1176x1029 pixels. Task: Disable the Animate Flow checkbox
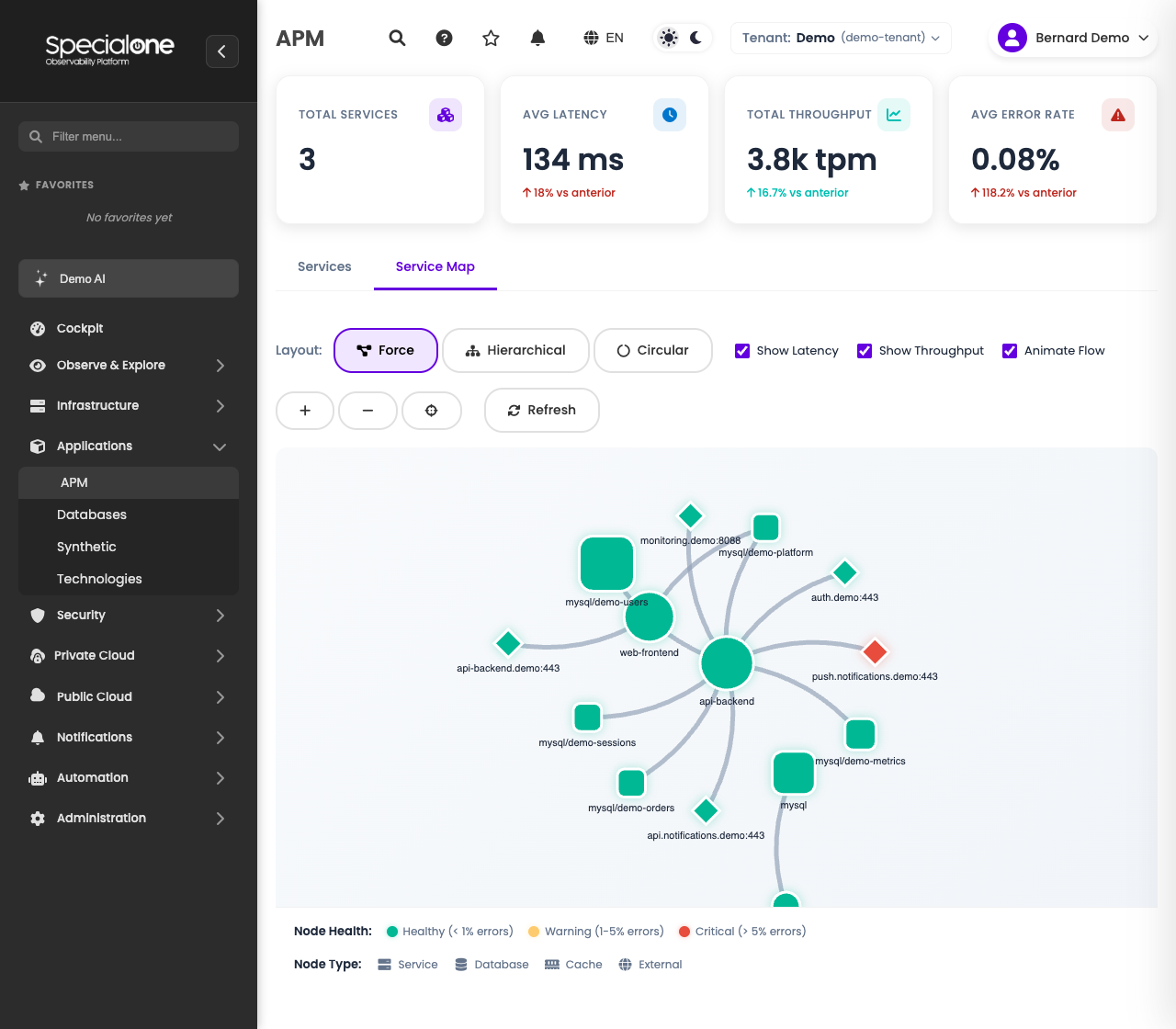point(1010,351)
